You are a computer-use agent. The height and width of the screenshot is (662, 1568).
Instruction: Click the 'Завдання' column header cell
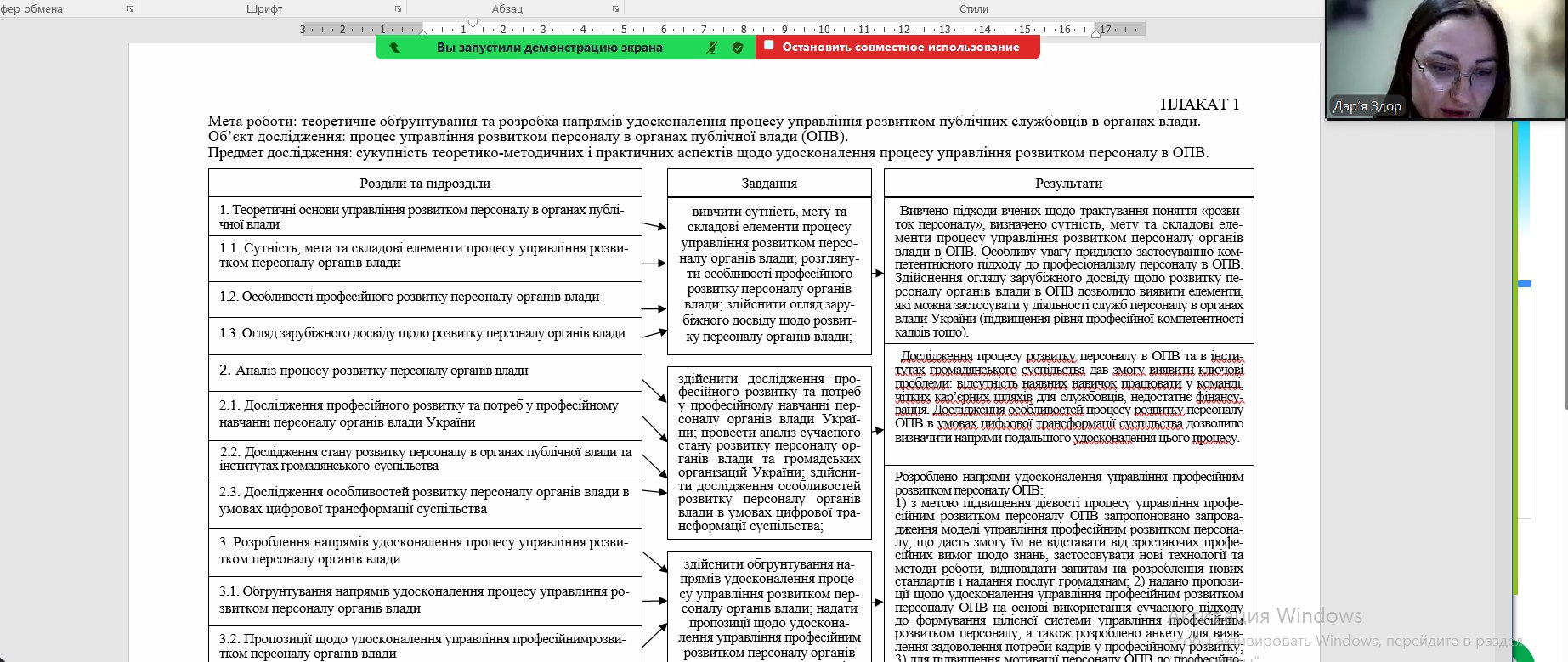[769, 184]
